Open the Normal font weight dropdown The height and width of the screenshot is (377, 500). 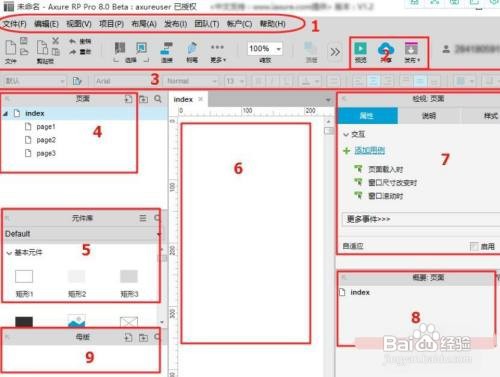(192, 81)
